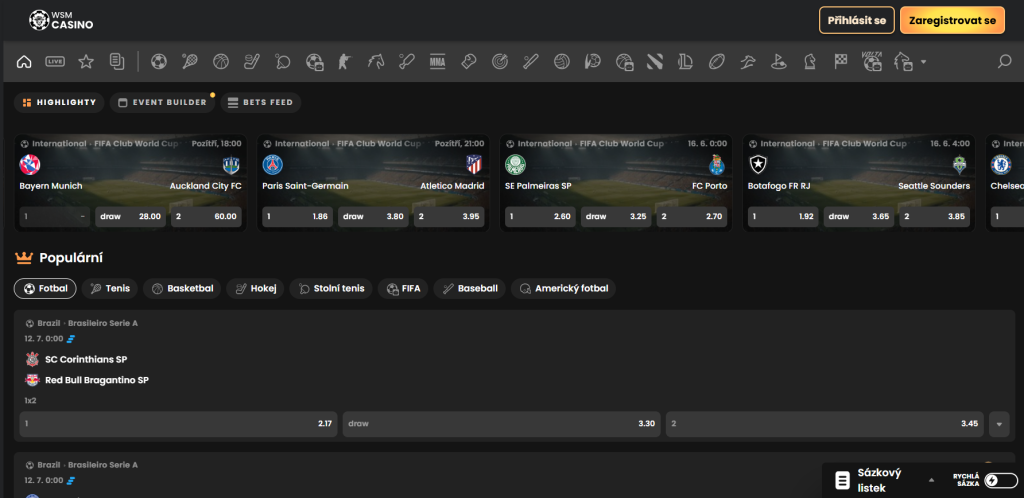The image size is (1024, 498).
Task: Open the Highlighty tab
Action: (59, 102)
